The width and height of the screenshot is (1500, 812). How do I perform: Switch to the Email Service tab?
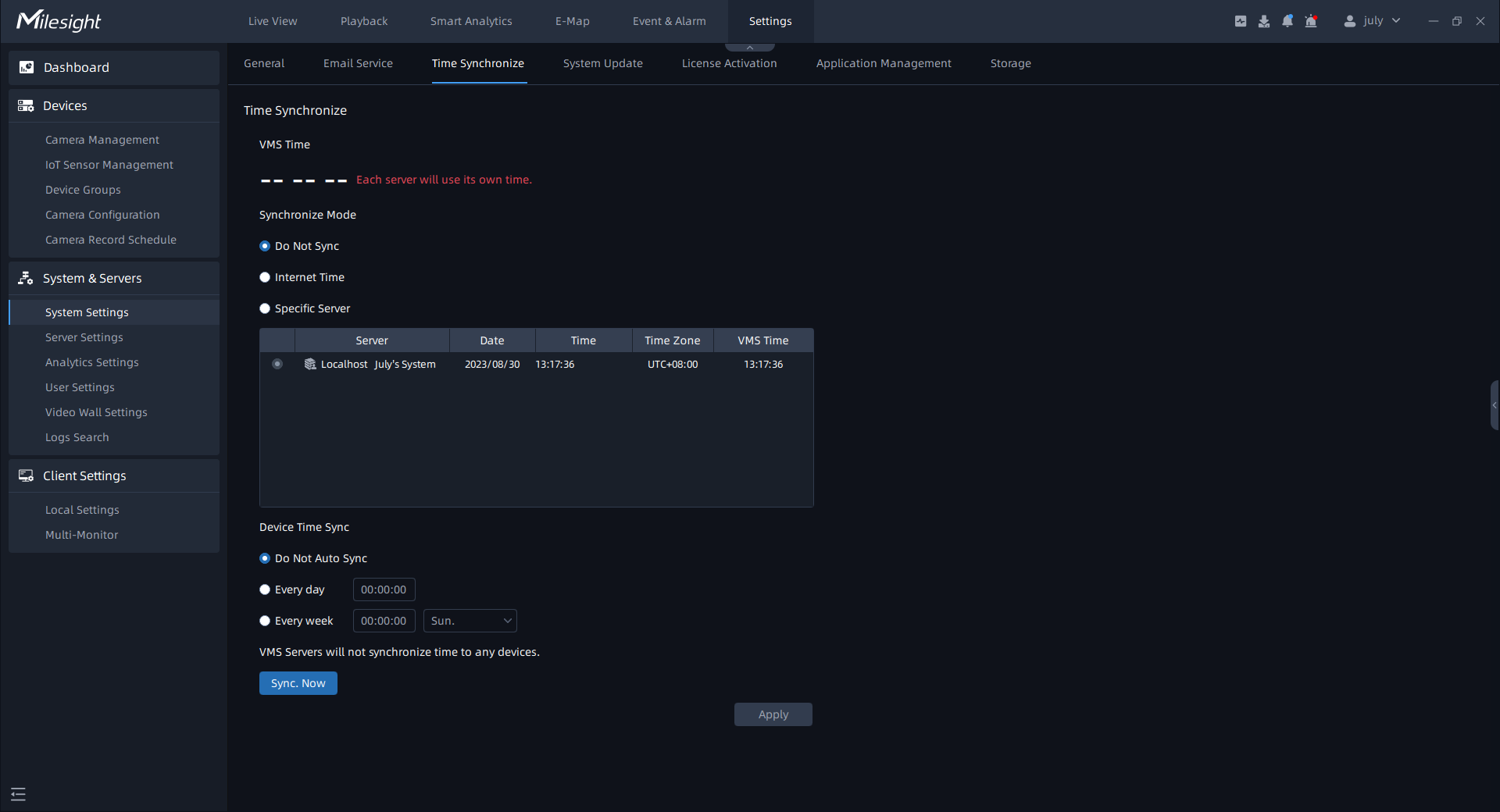pyautogui.click(x=358, y=63)
